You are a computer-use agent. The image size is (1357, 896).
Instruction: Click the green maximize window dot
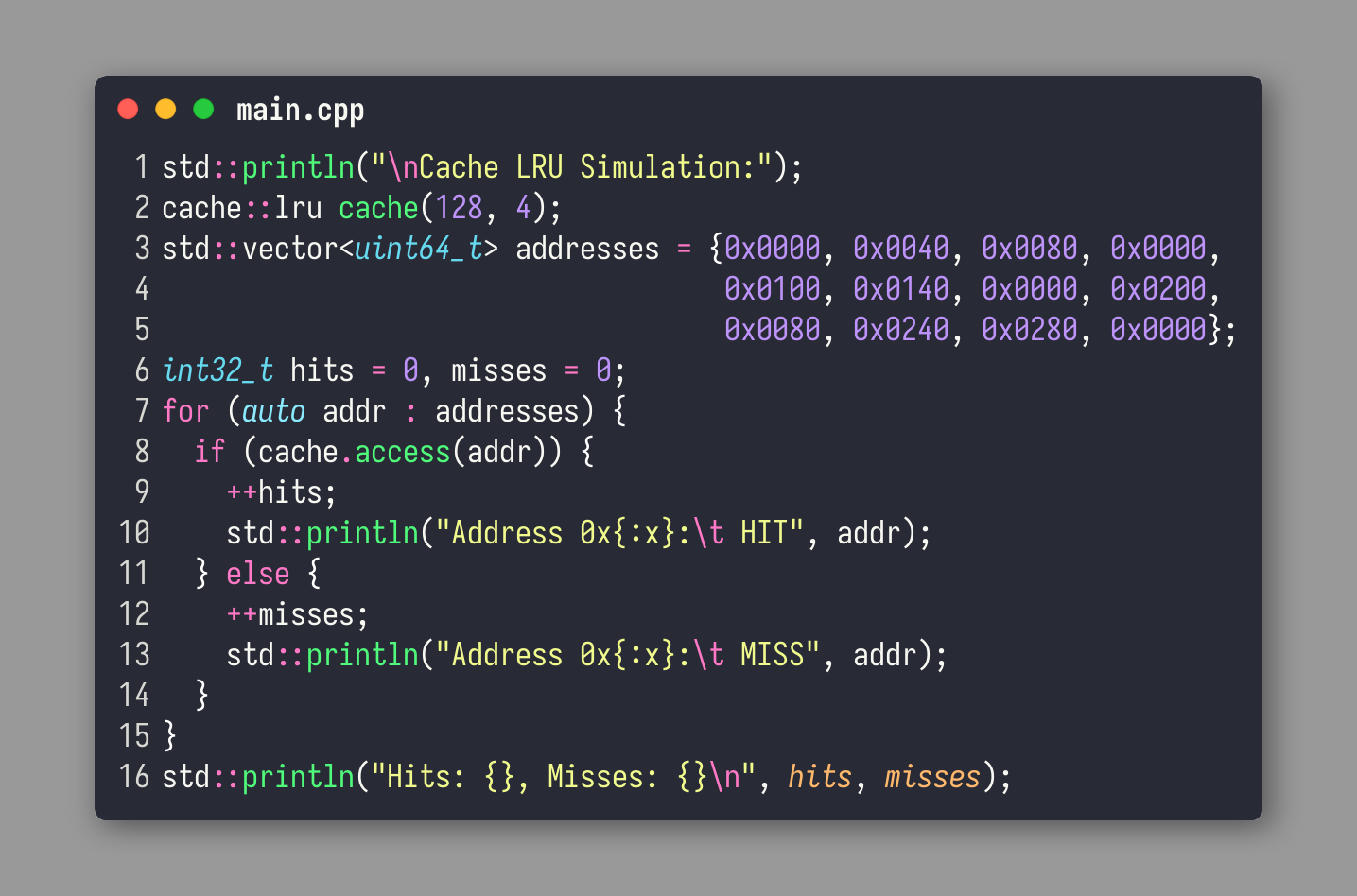pyautogui.click(x=203, y=109)
